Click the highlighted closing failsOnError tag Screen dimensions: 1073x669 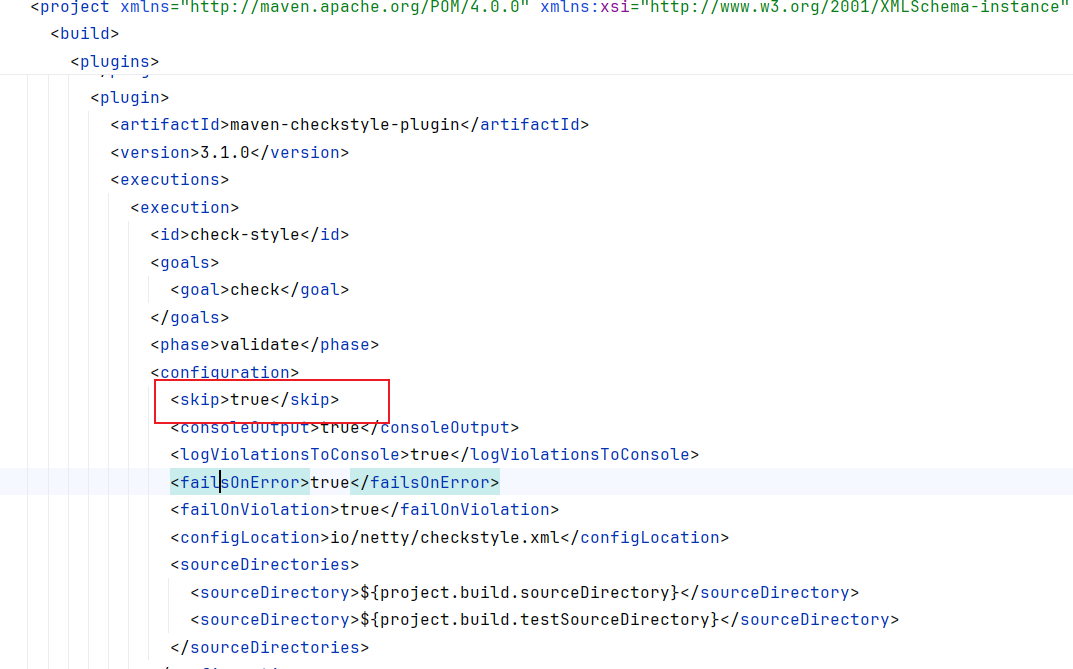pos(424,483)
